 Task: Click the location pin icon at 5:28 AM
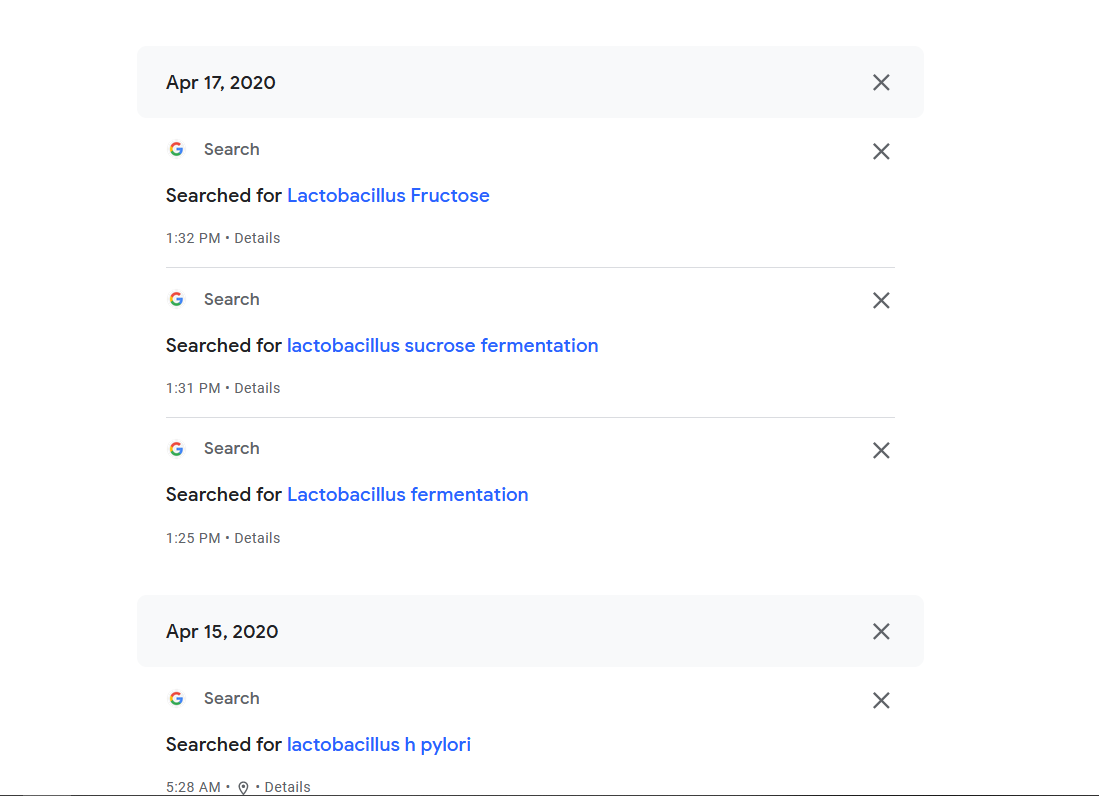243,788
